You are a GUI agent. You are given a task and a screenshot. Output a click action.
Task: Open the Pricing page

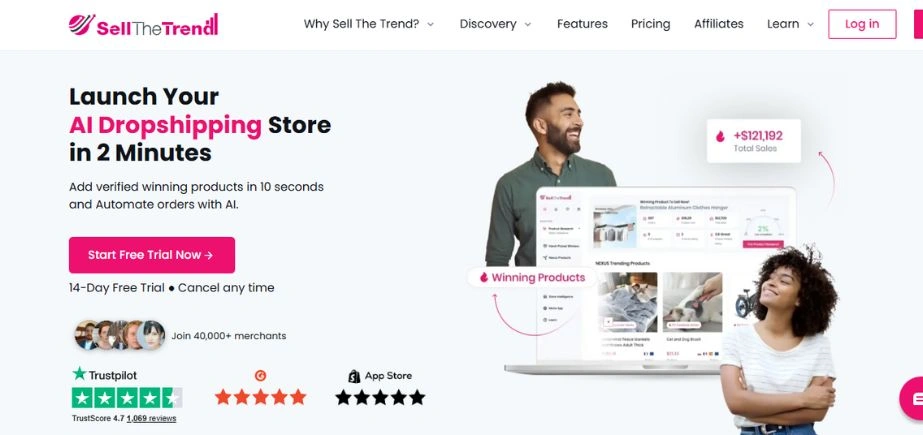(x=650, y=24)
